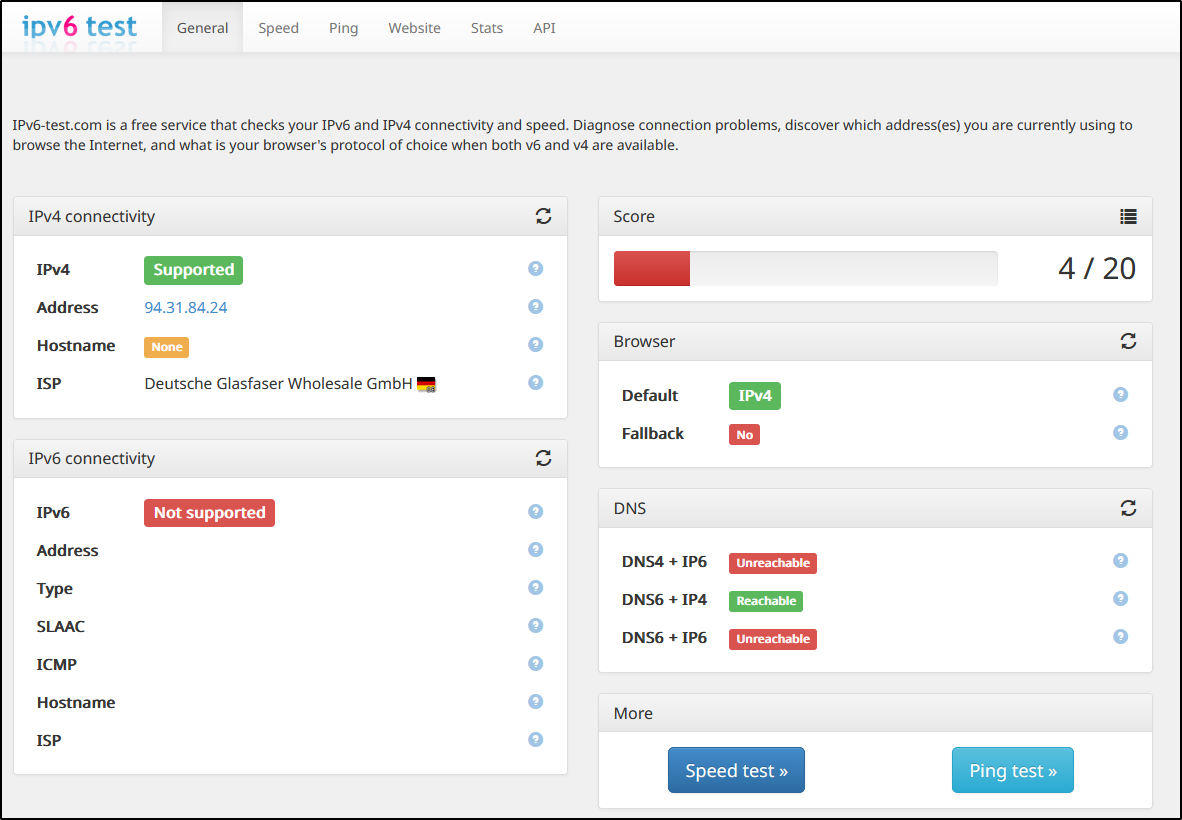
Task: Open the Ping tab
Action: tap(343, 28)
